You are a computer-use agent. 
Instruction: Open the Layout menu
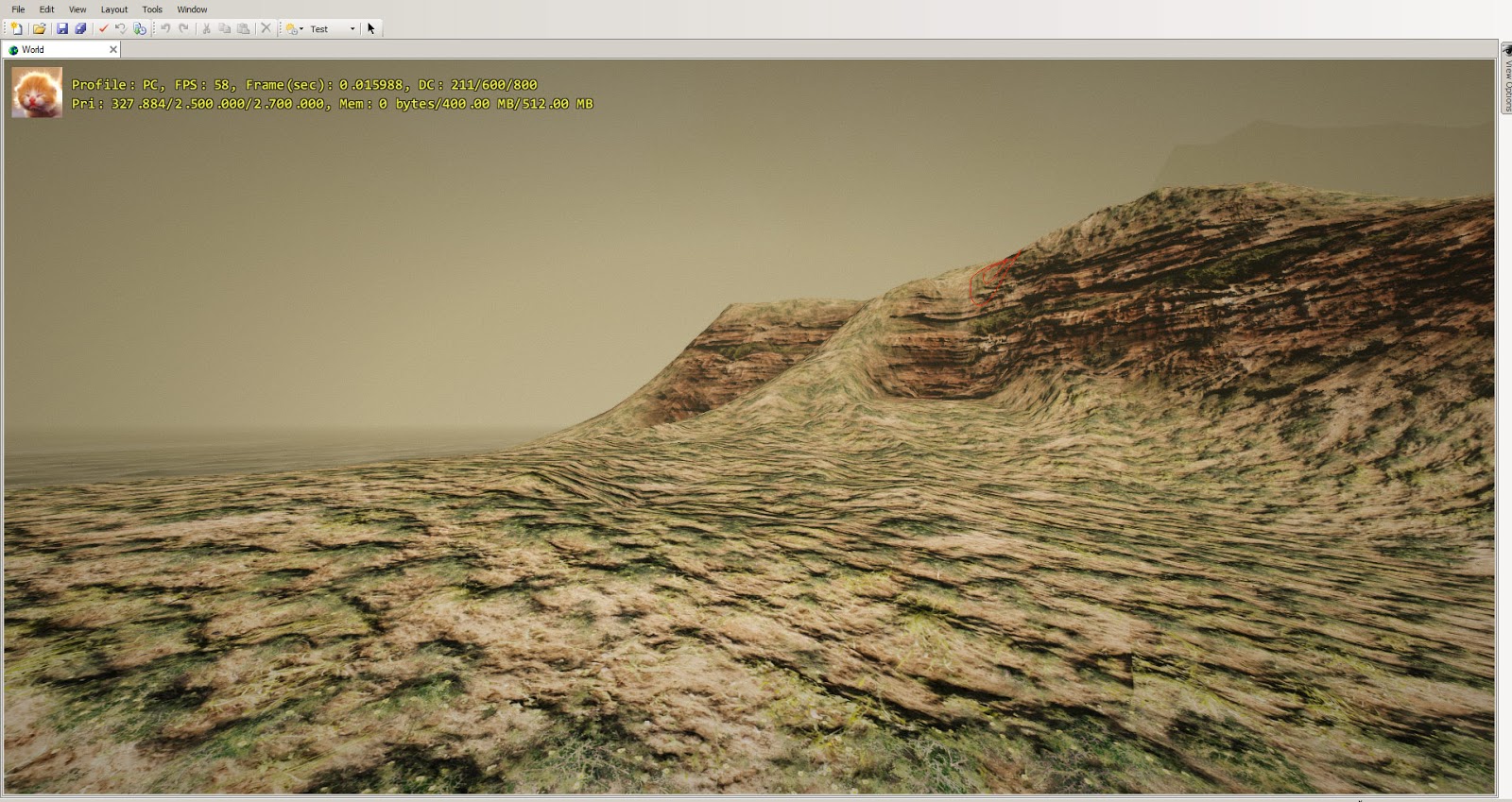114,9
